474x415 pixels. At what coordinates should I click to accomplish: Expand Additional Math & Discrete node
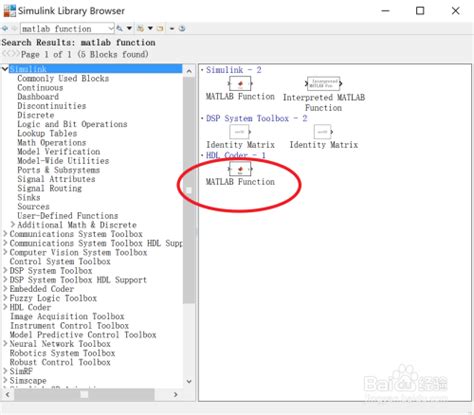13,225
